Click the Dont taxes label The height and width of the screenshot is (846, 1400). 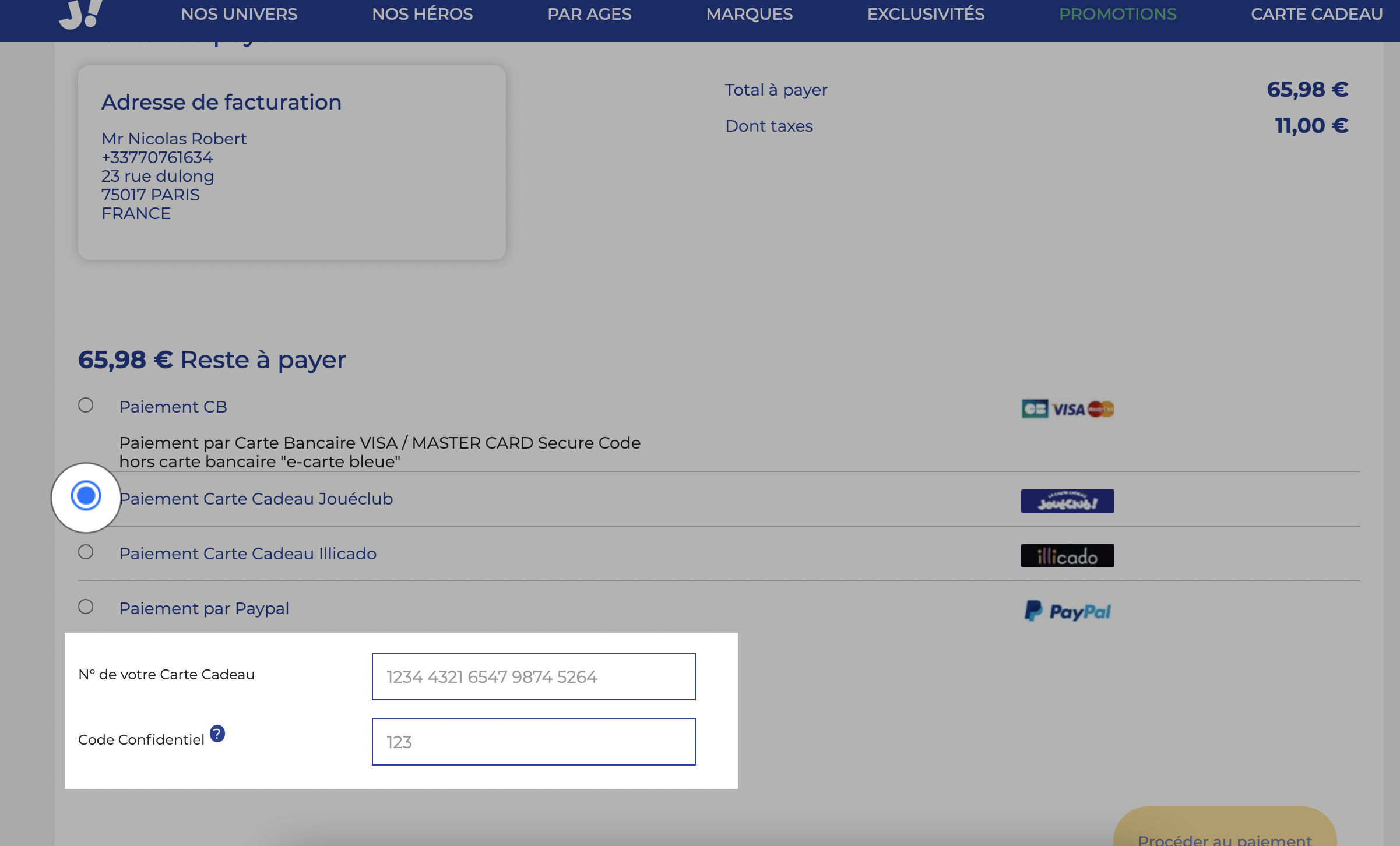pos(769,126)
